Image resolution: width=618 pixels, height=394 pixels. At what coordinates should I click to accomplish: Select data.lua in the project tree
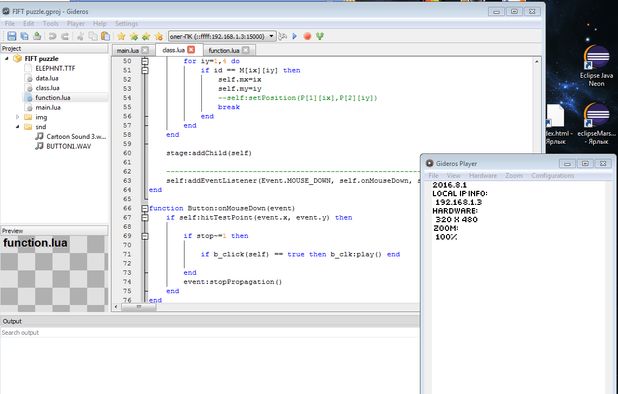(x=47, y=78)
